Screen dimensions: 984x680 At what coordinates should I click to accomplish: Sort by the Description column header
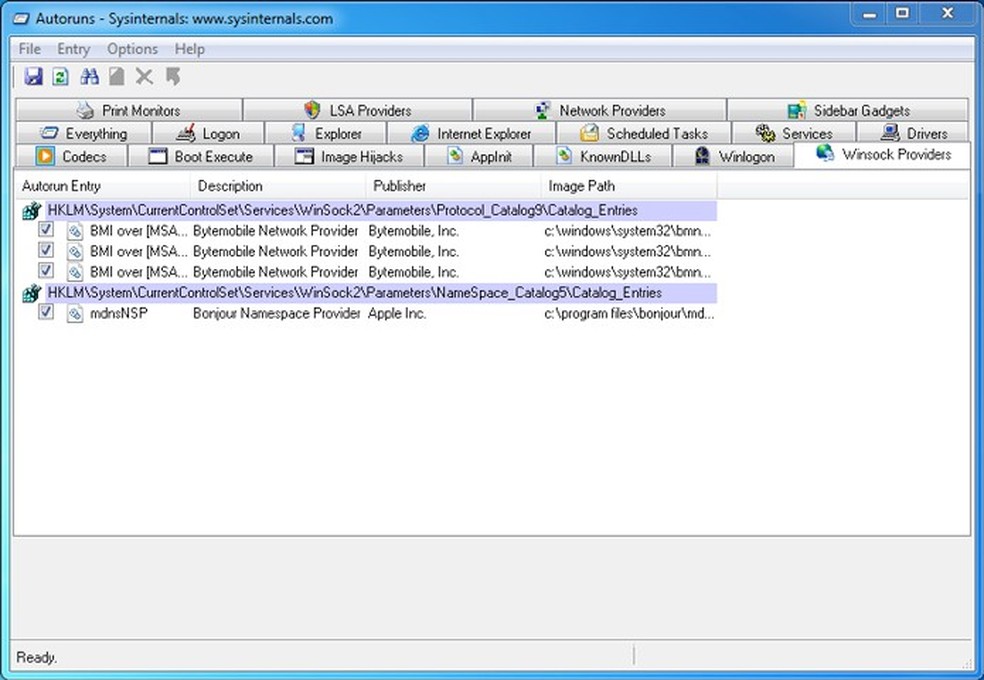coord(278,186)
